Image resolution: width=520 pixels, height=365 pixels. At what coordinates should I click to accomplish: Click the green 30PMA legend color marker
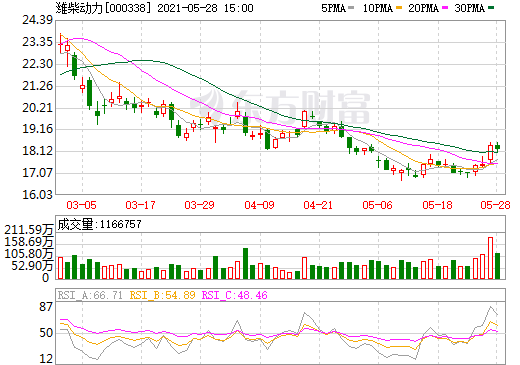coord(491,8)
